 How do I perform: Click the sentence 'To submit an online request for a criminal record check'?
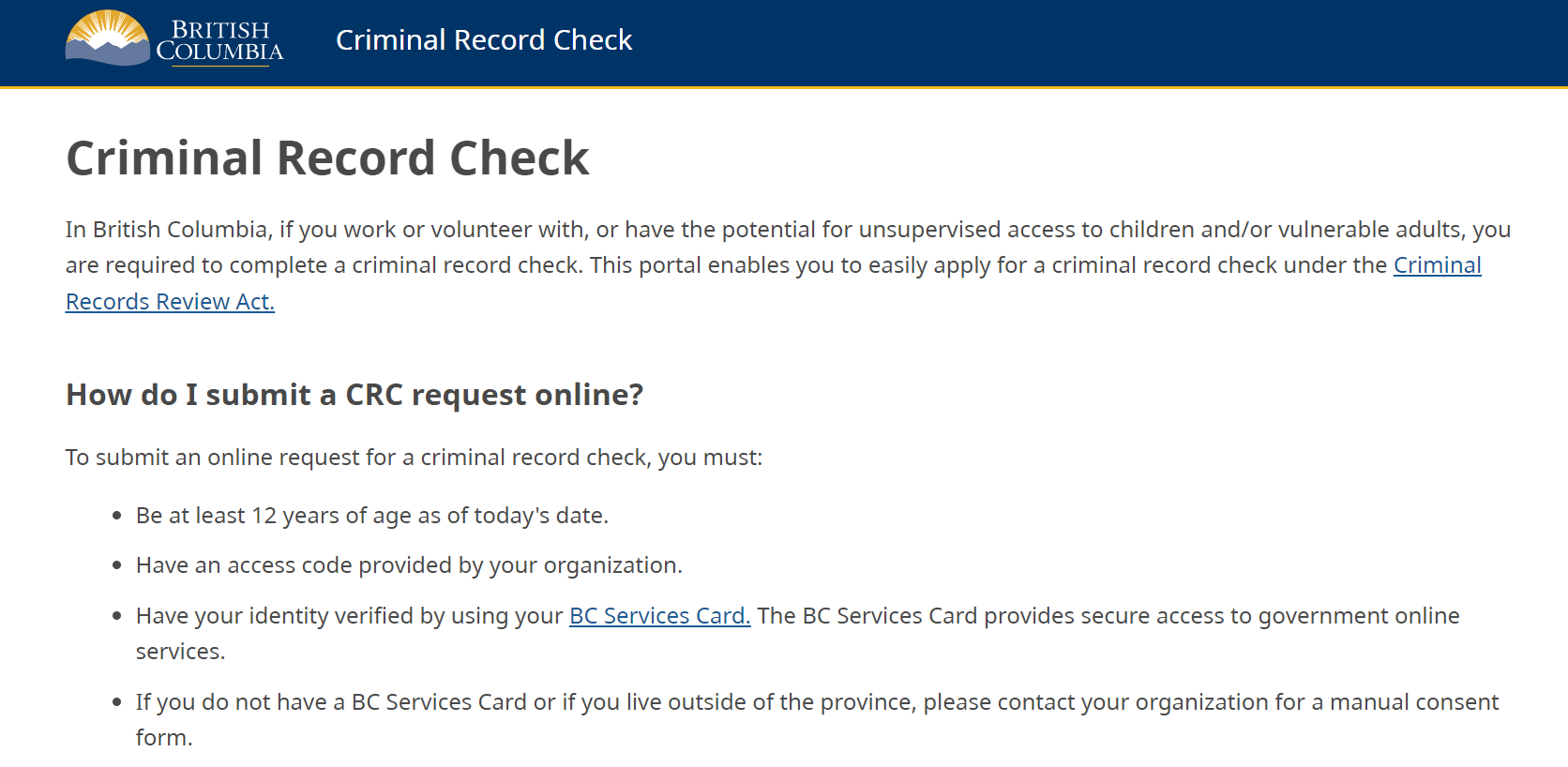click(x=413, y=458)
